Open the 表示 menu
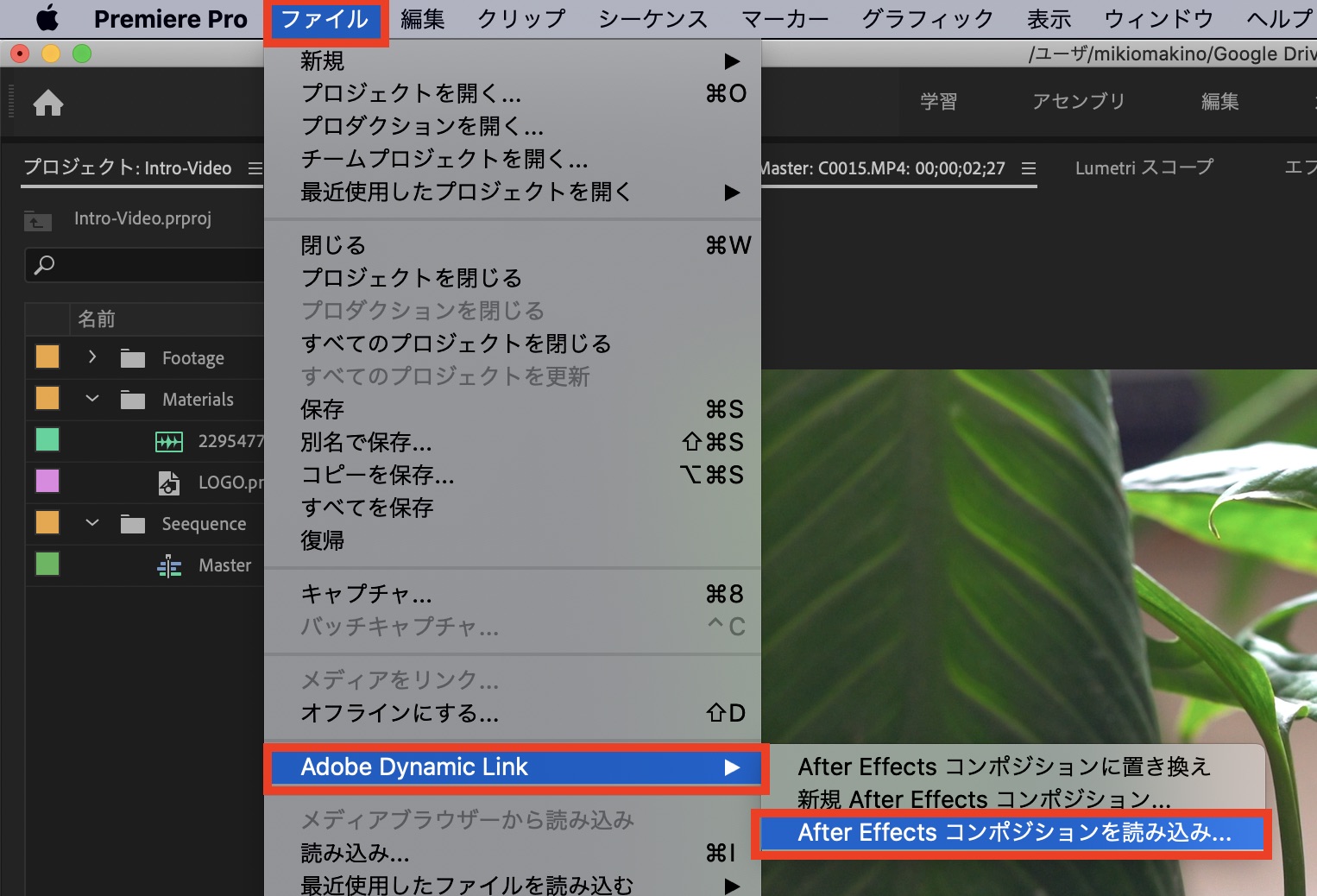Screen dimensions: 1317x896 (x=1049, y=19)
